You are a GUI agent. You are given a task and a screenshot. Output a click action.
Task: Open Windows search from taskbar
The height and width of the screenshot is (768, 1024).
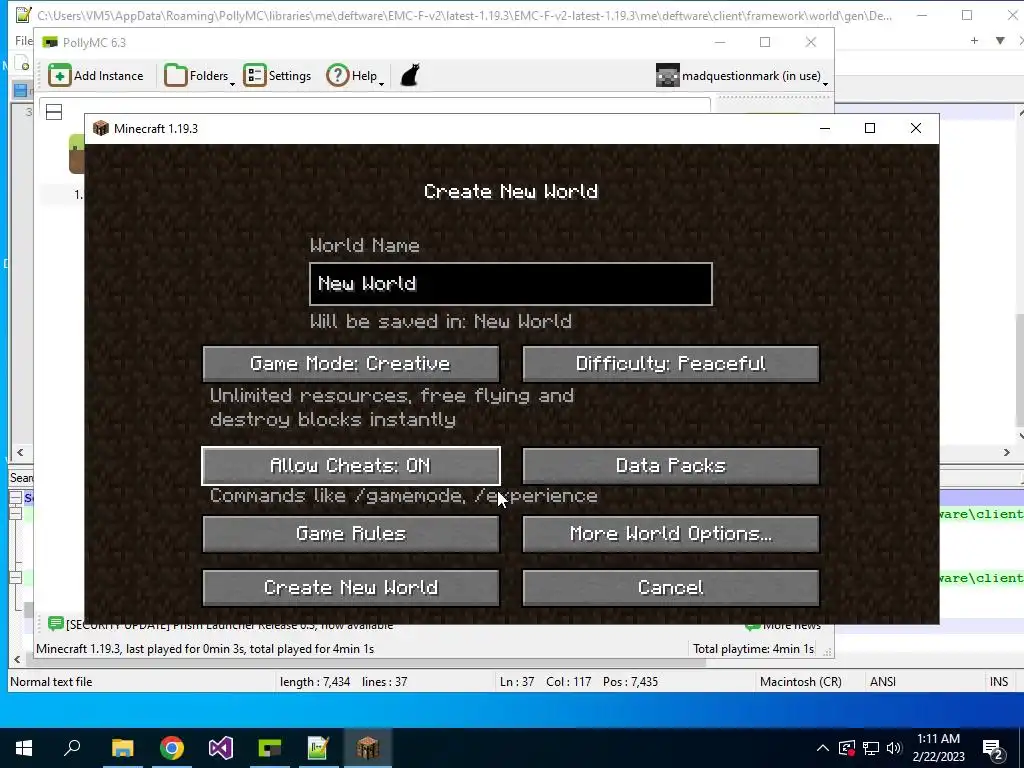(72, 748)
